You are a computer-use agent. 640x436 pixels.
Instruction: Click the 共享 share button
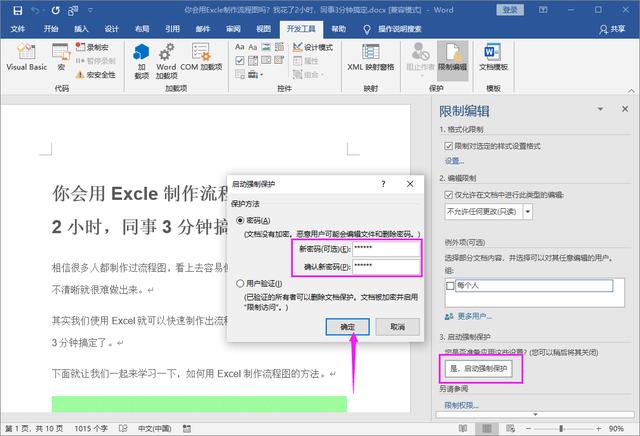(612, 29)
